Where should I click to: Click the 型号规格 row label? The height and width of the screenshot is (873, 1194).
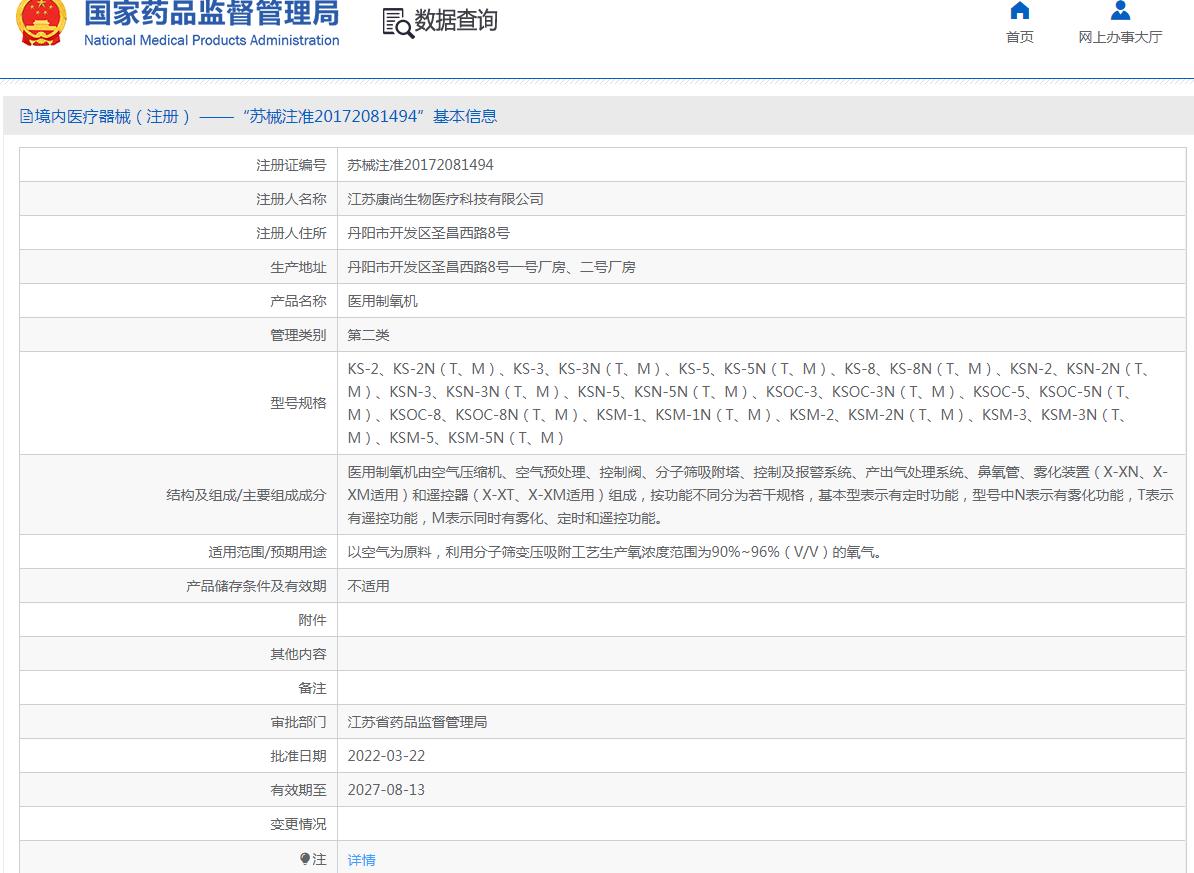(x=298, y=403)
